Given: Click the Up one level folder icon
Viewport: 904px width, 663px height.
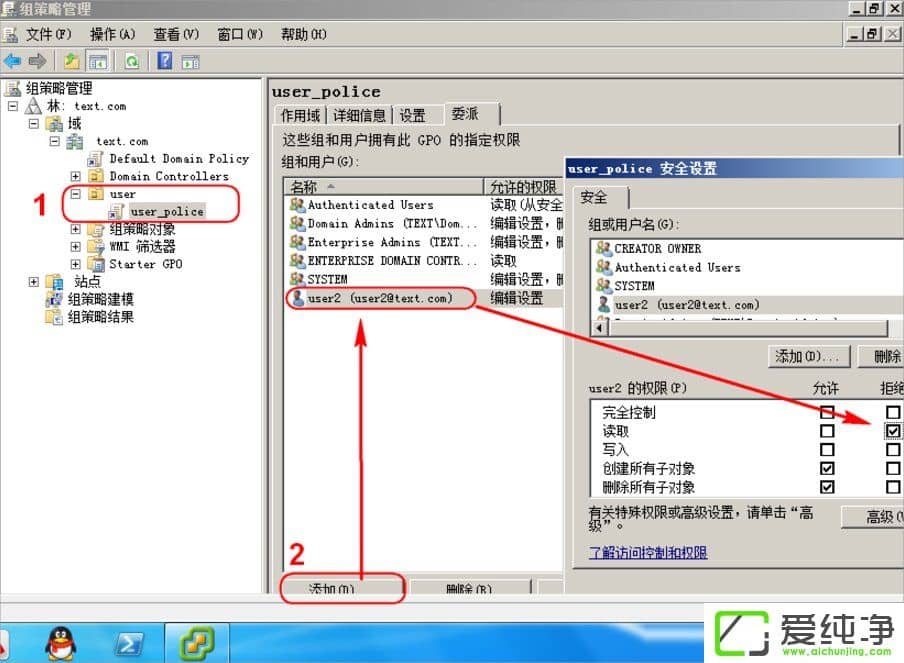Looking at the screenshot, I should pyautogui.click(x=72, y=61).
